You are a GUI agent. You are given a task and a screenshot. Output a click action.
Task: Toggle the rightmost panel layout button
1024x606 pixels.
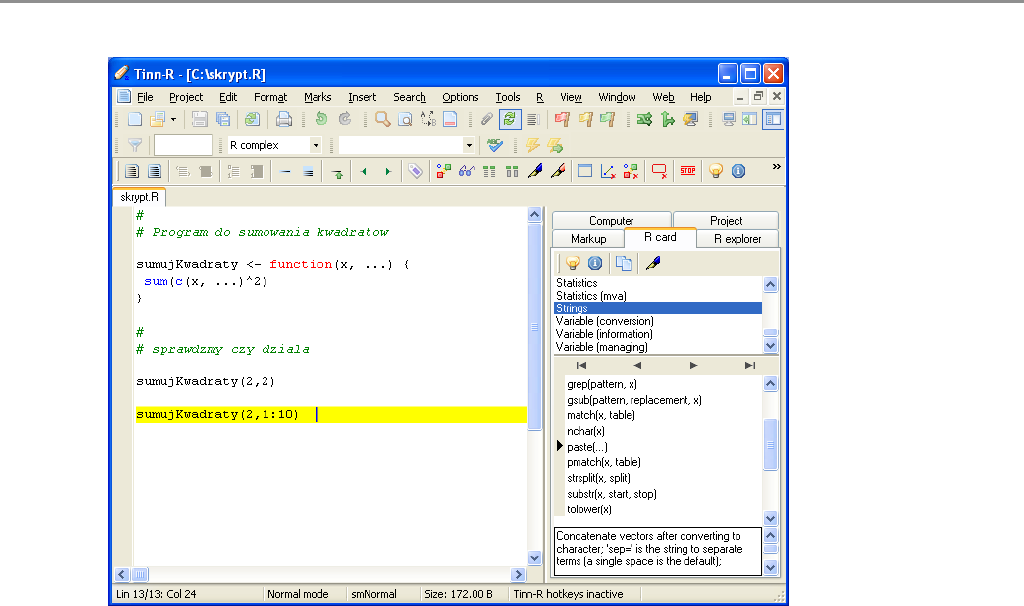click(x=772, y=119)
